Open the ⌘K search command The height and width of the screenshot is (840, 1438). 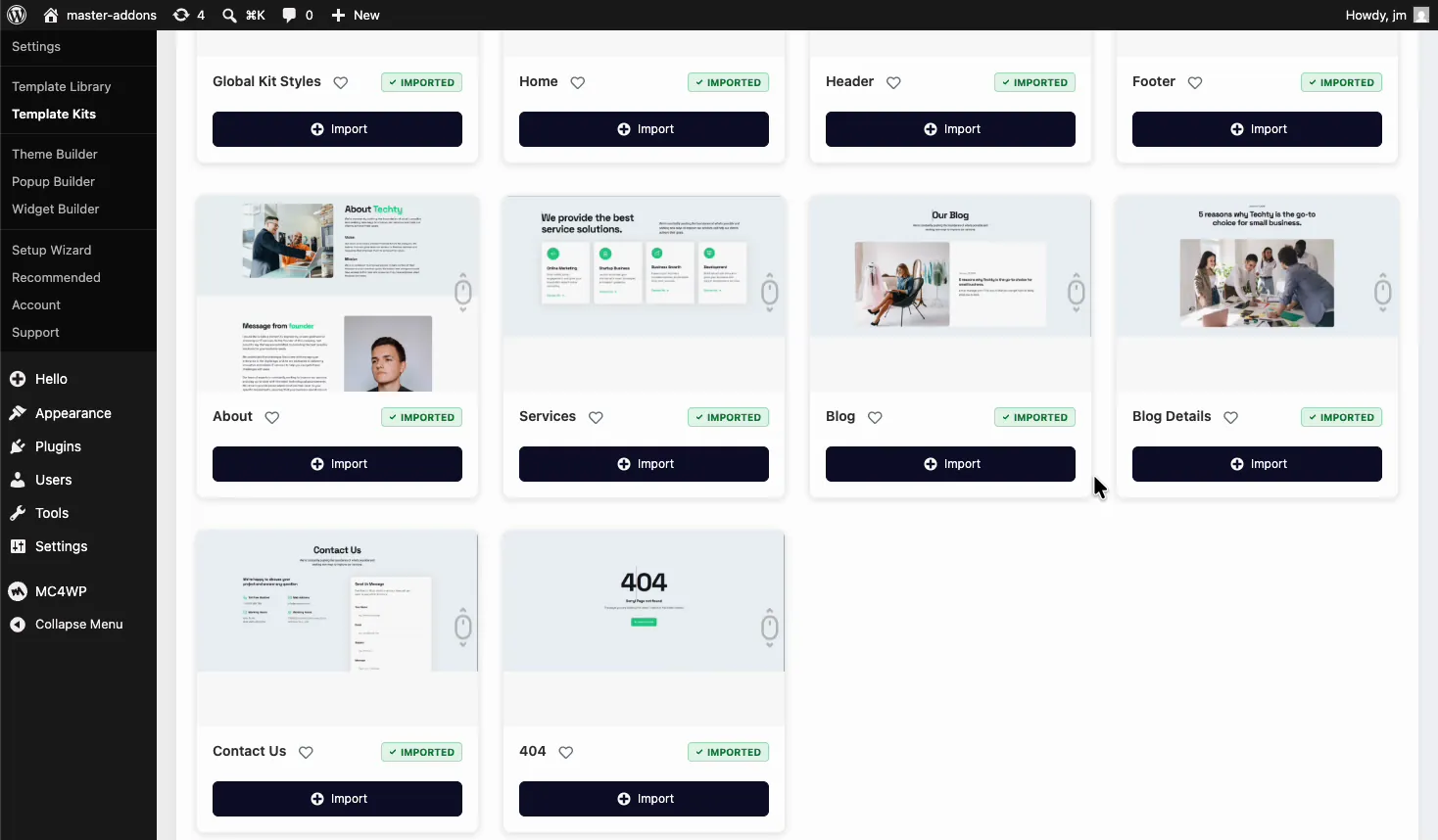click(x=244, y=15)
